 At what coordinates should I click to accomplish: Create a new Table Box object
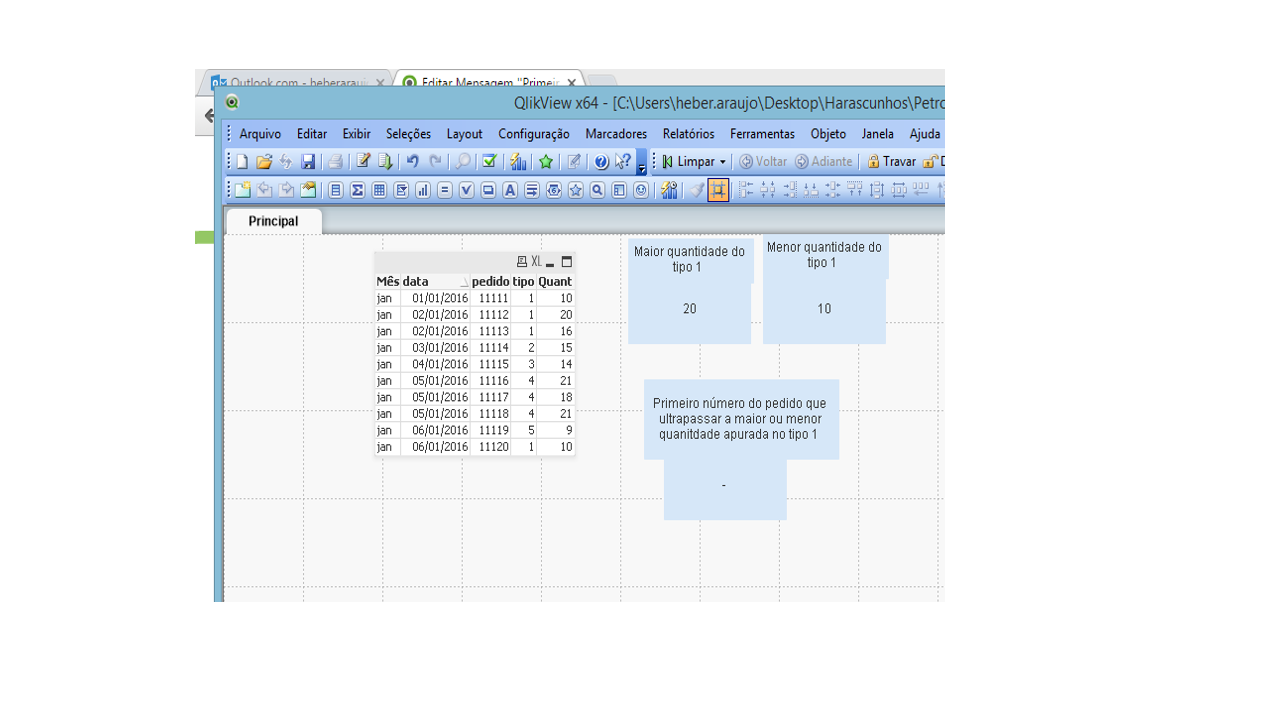pos(379,190)
